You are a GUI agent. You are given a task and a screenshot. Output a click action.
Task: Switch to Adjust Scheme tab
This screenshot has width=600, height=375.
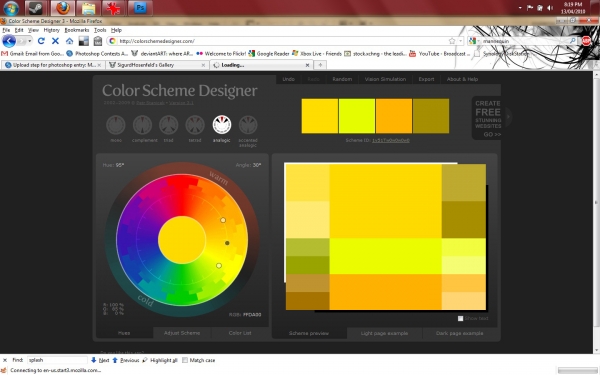tap(182, 333)
